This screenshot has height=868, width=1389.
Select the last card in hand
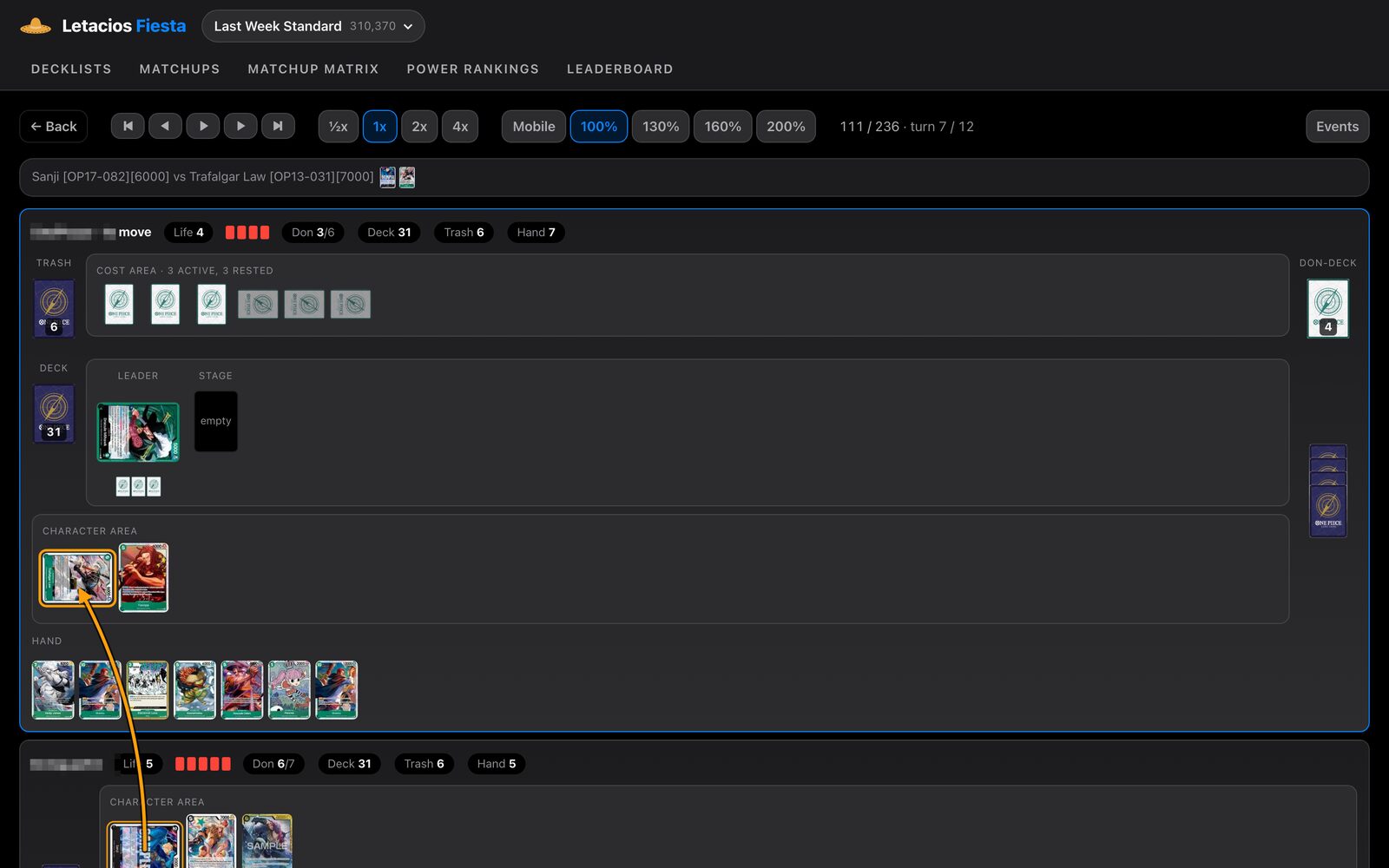click(x=337, y=690)
